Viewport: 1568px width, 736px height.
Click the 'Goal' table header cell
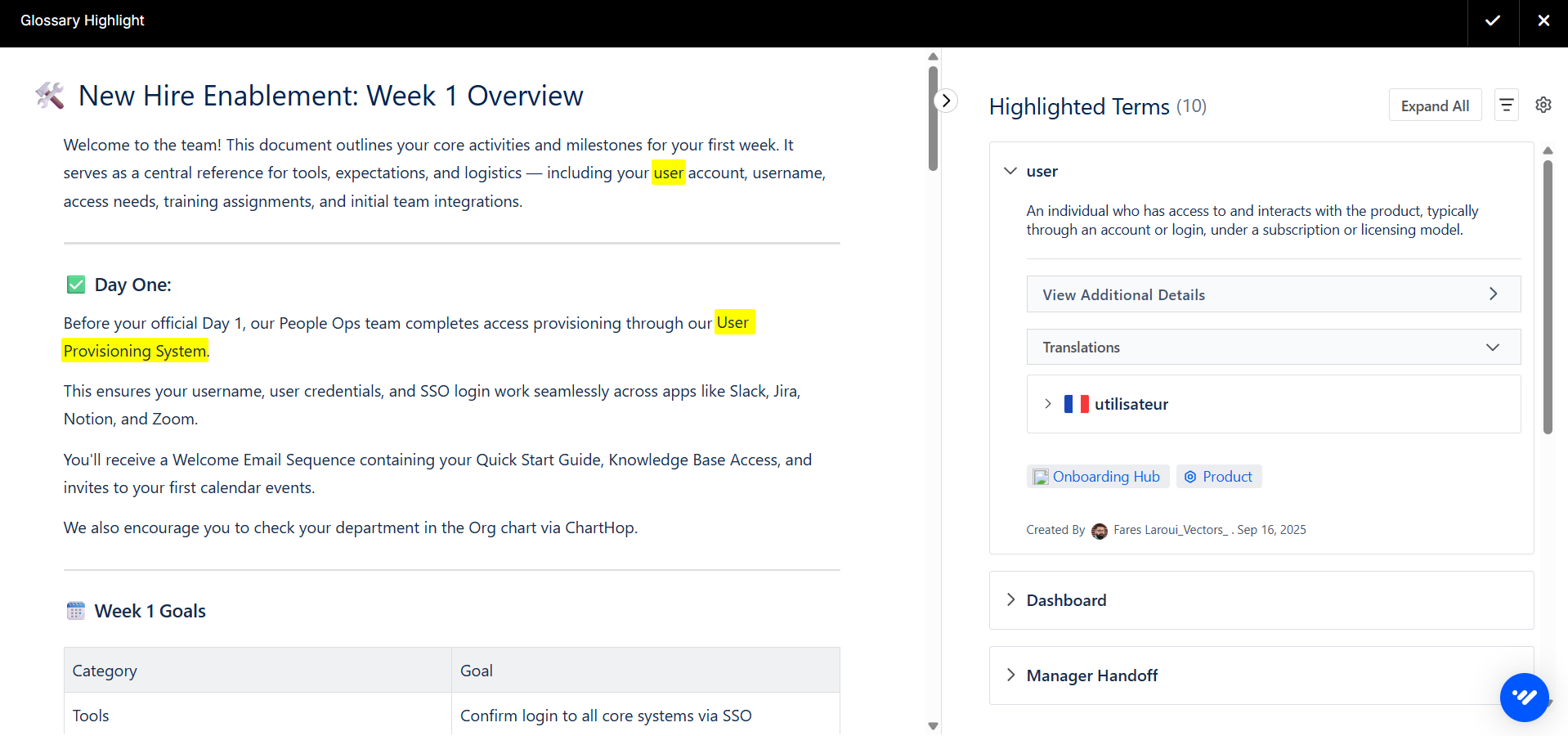(646, 671)
